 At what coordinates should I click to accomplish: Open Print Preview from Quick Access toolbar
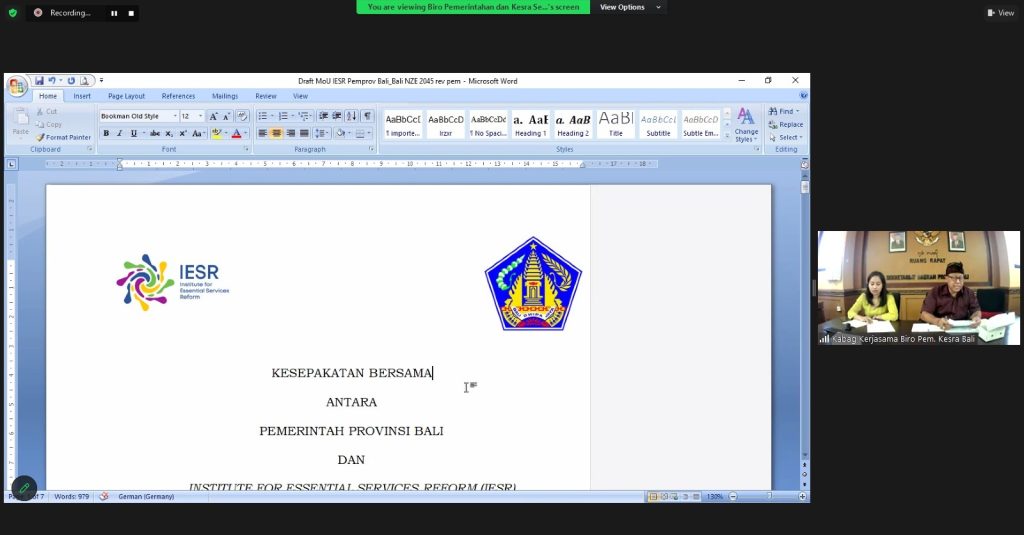(84, 81)
